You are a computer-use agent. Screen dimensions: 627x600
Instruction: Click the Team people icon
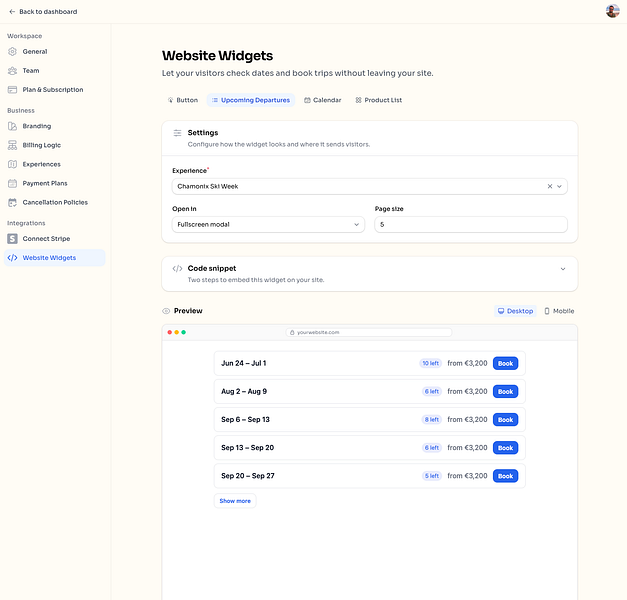12,71
